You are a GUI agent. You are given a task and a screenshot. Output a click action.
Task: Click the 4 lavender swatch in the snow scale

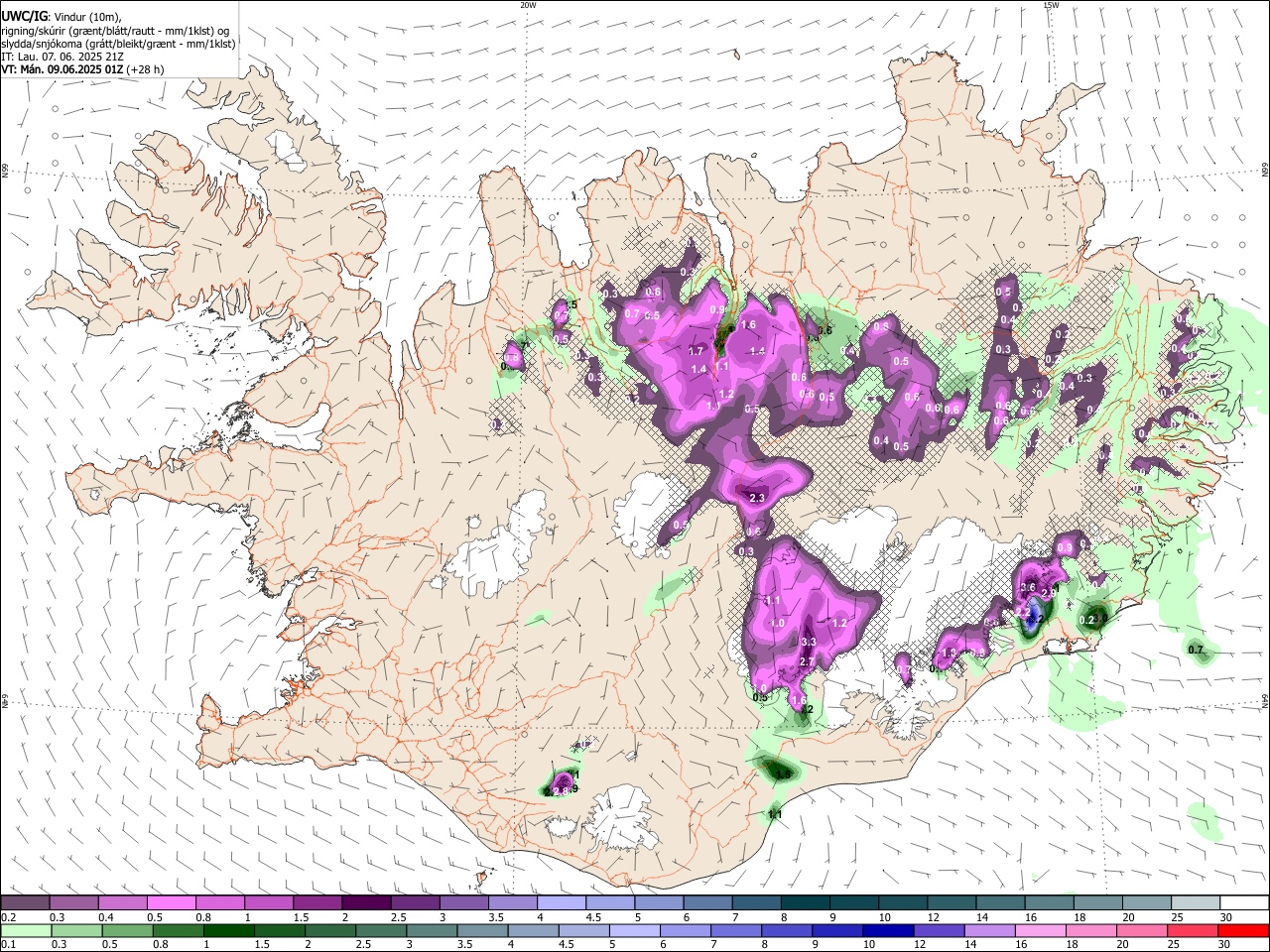tap(561, 903)
